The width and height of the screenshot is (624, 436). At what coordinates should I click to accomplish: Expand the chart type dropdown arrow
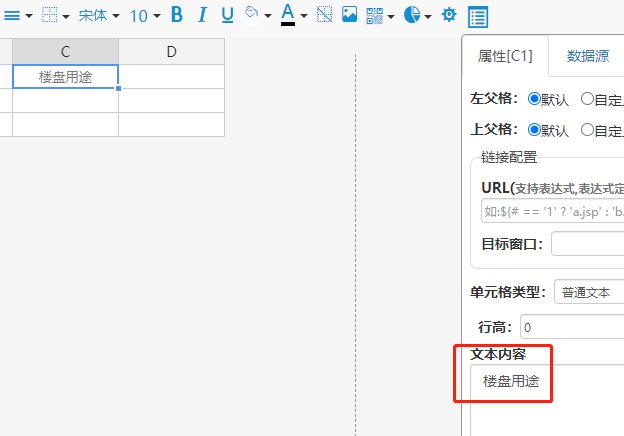[428, 16]
